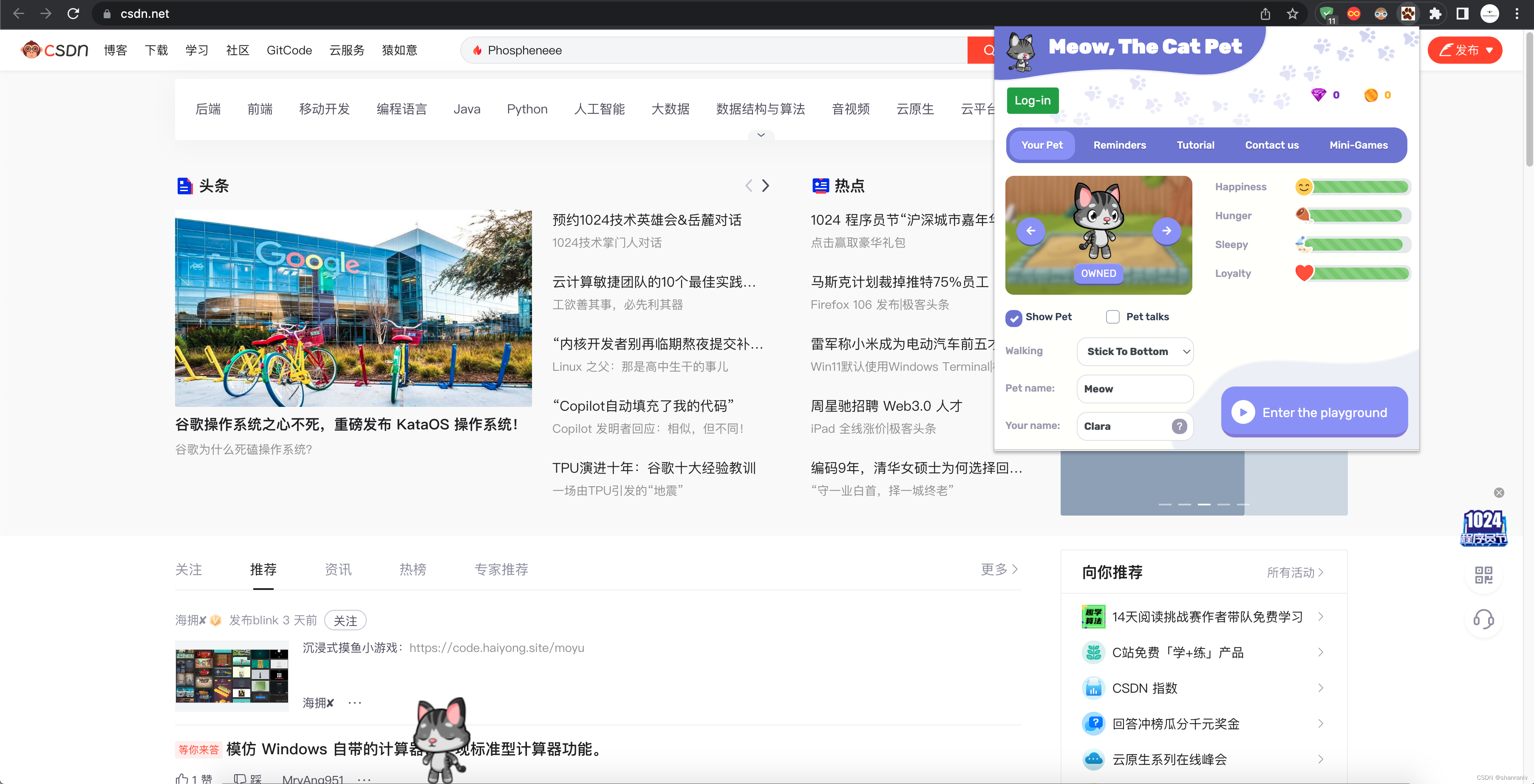Expand the category bar chevron
Viewport: 1534px width, 784px height.
[x=761, y=135]
